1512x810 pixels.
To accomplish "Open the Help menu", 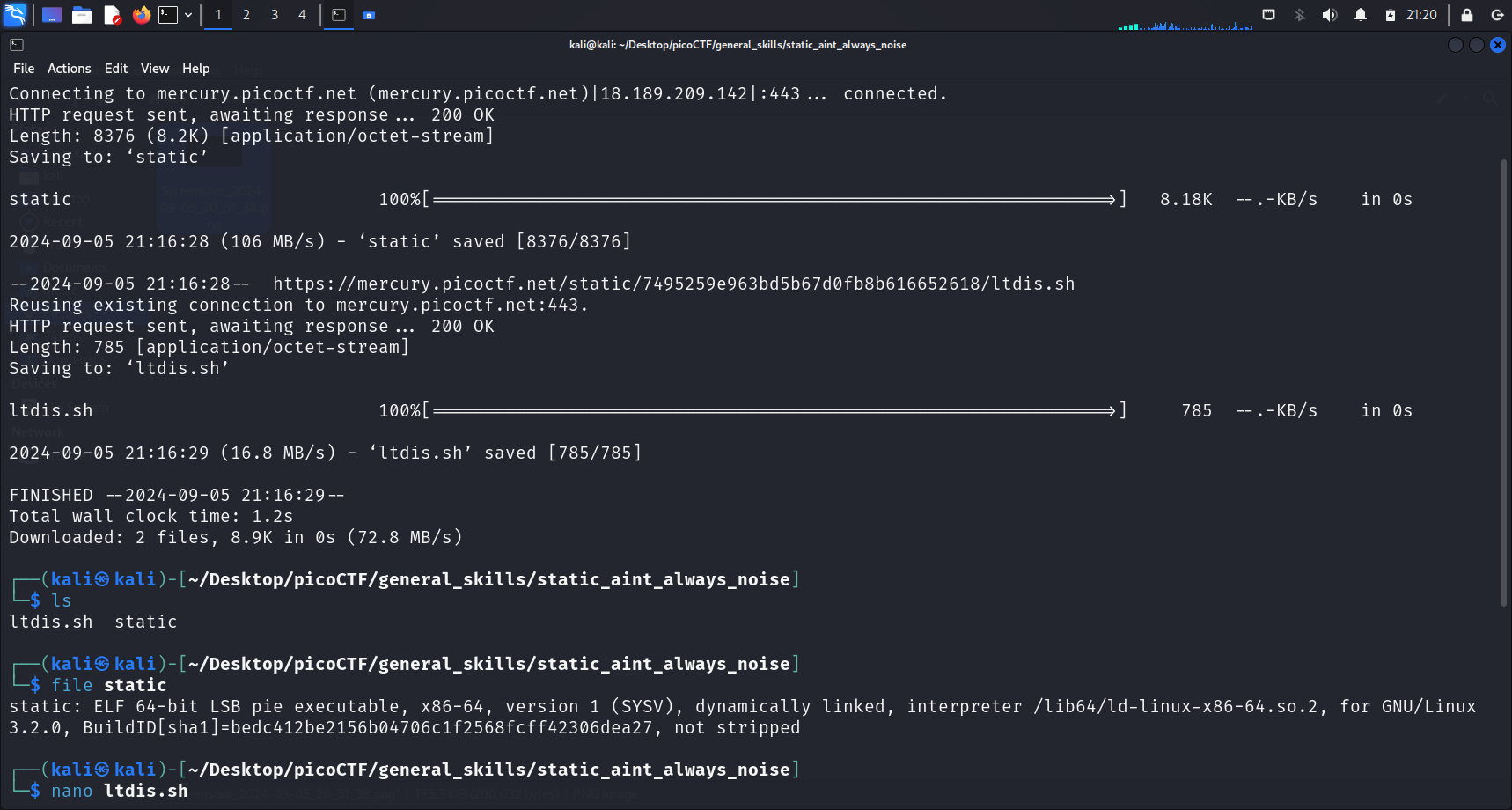I will (195, 69).
